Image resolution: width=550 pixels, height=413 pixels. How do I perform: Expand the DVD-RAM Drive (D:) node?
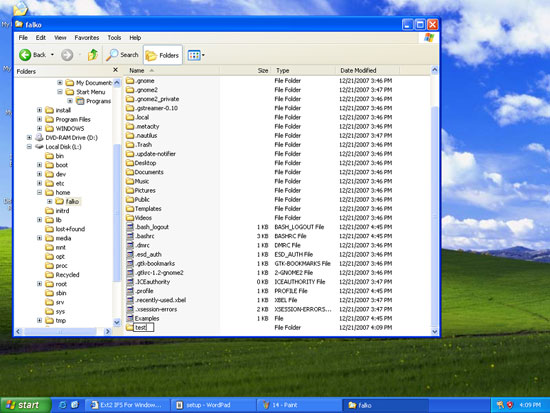pos(29,138)
